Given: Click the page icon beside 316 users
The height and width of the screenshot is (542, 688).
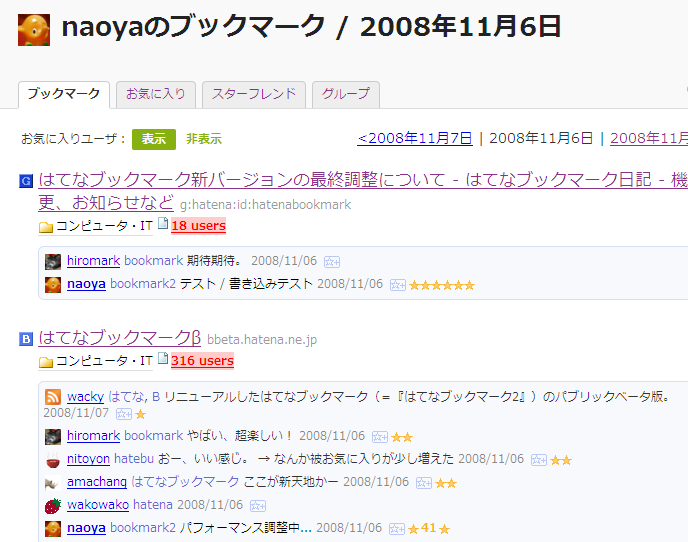Looking at the screenshot, I should pyautogui.click(x=163, y=359).
